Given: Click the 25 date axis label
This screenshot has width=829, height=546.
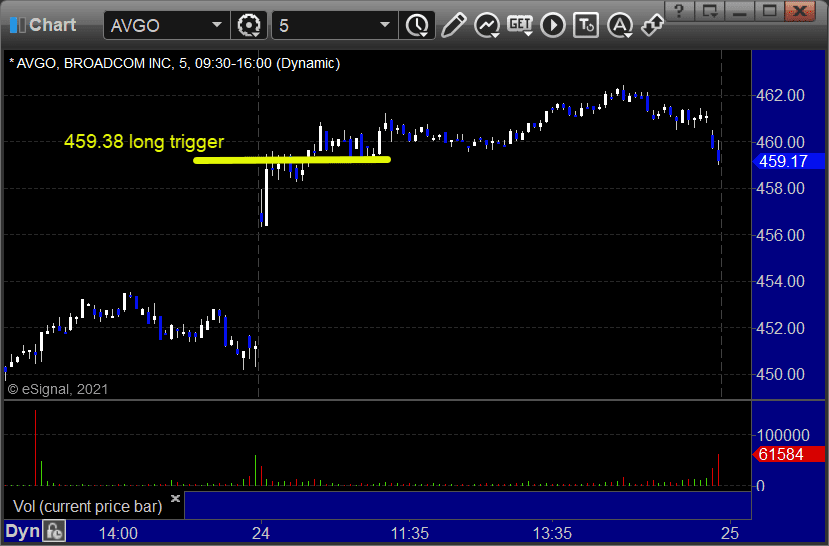Looking at the screenshot, I should pos(730,533).
